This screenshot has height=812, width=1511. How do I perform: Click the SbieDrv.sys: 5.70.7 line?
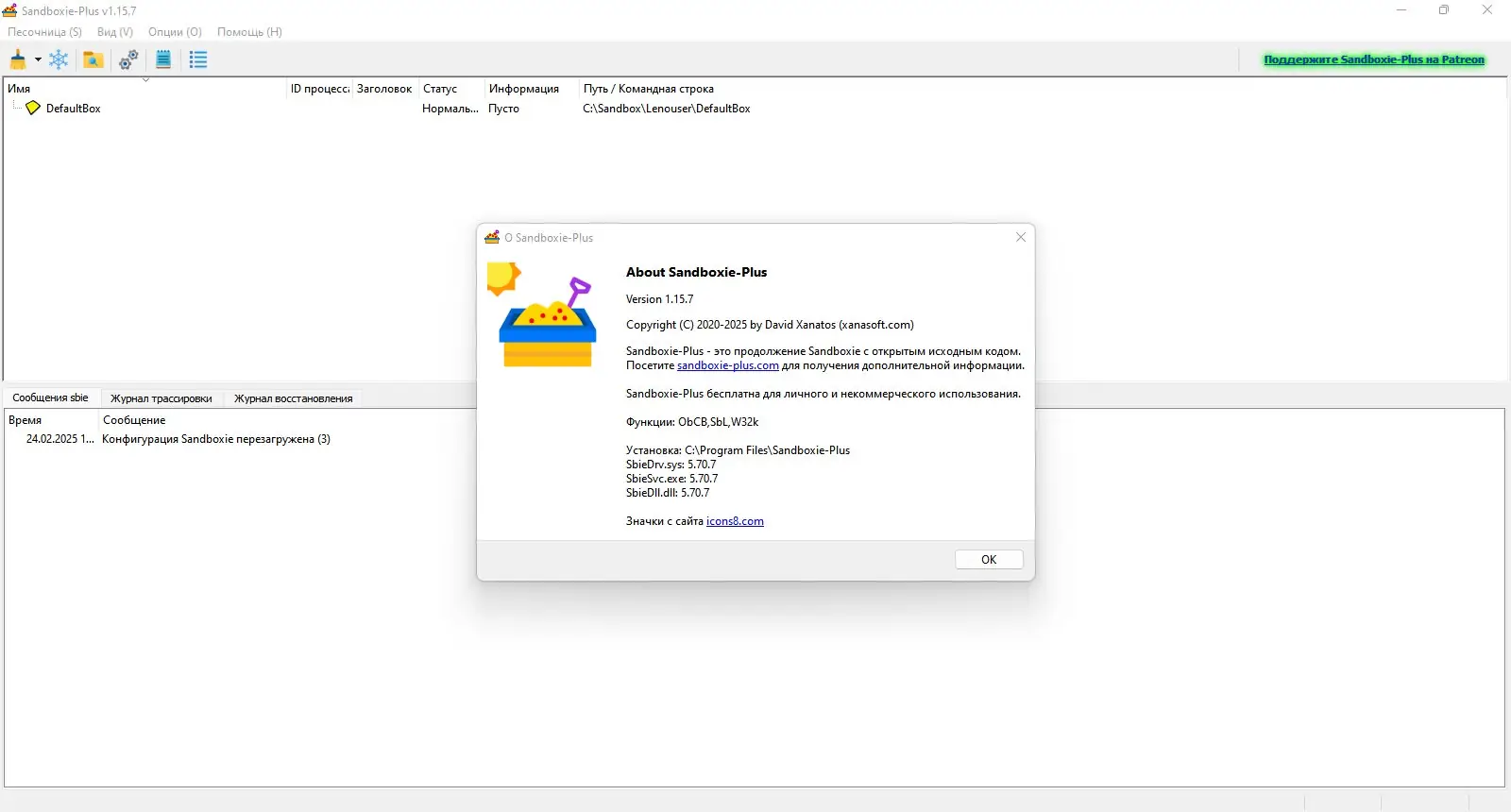click(671, 465)
